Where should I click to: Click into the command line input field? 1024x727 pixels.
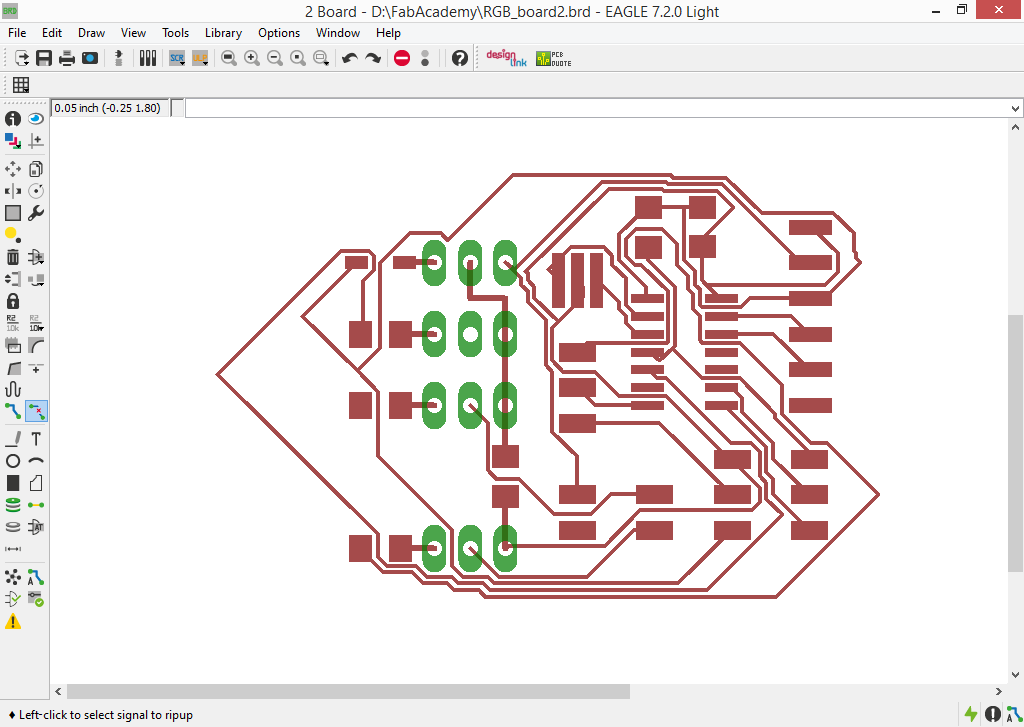[597, 108]
